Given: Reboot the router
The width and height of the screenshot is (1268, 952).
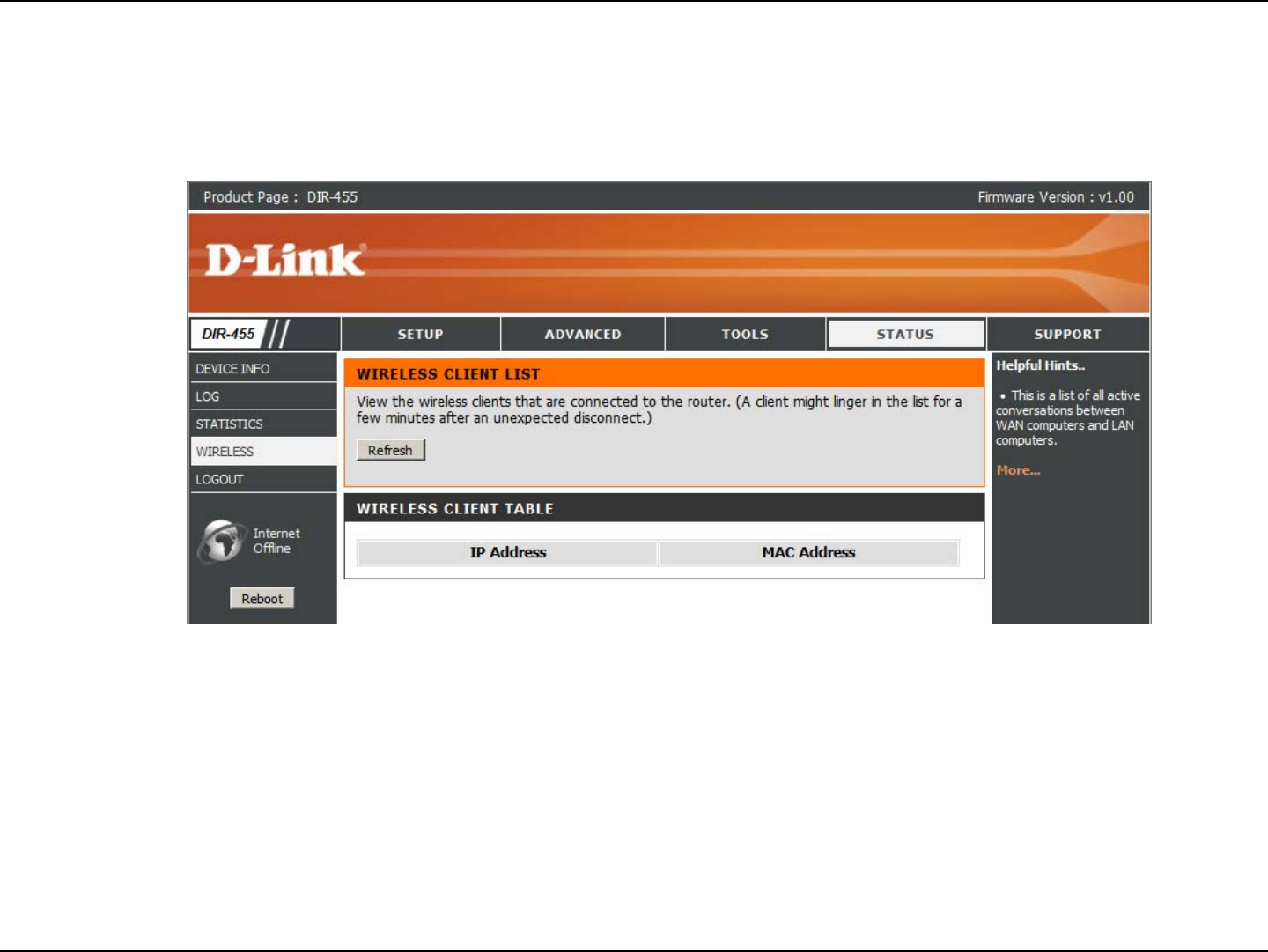Looking at the screenshot, I should coord(262,599).
